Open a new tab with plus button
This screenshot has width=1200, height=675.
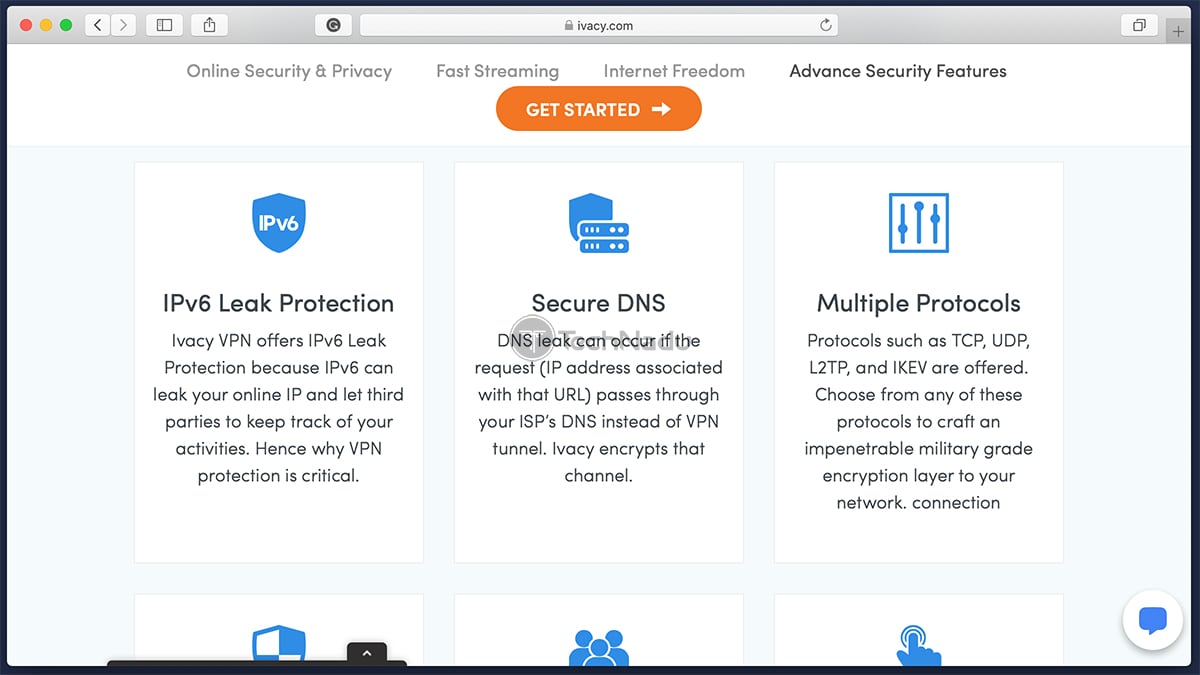click(x=1180, y=31)
